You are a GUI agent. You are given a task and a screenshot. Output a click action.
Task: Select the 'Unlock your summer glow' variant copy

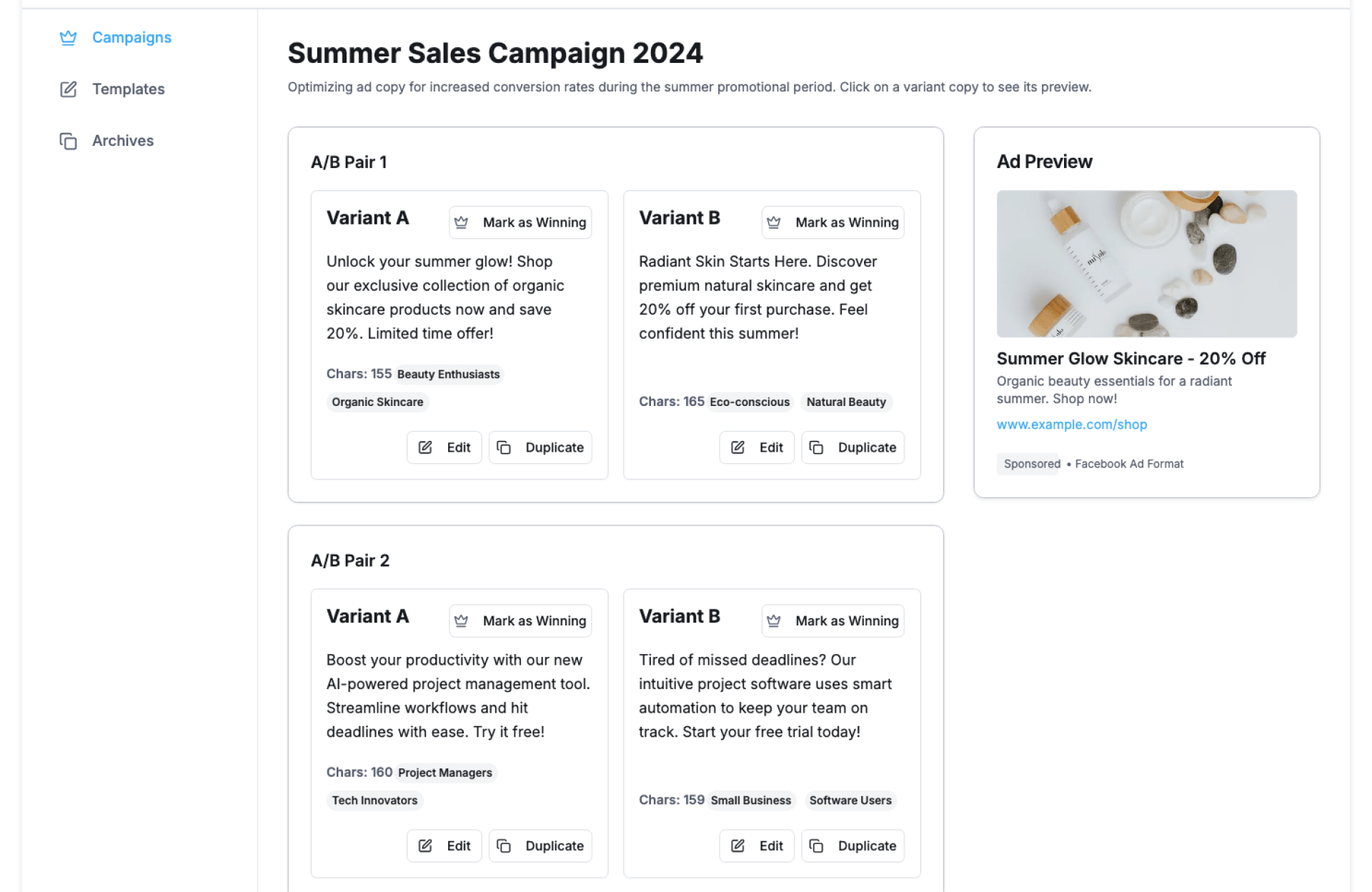[x=445, y=297]
